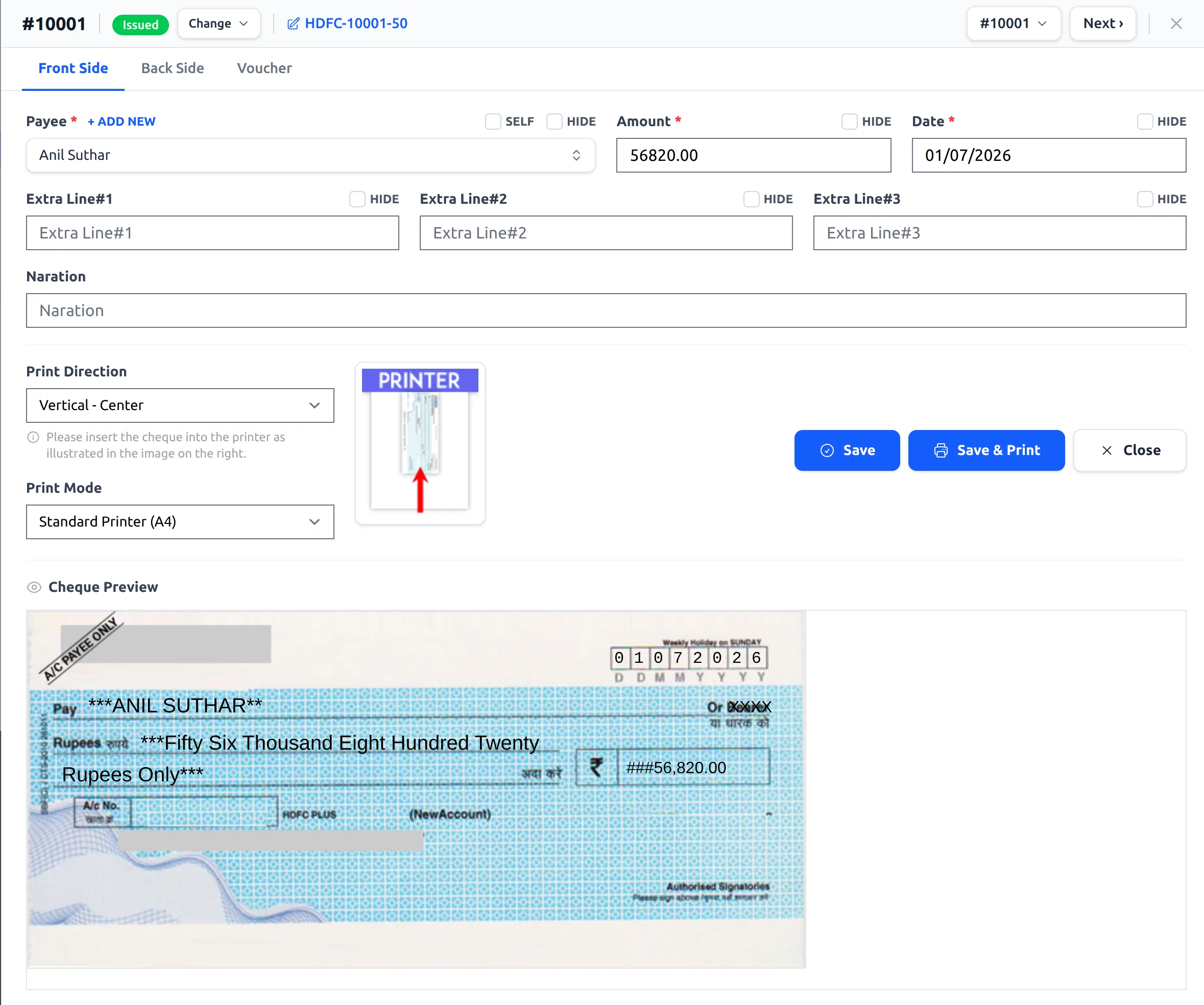This screenshot has width=1204, height=1005.
Task: Click the Close button
Action: pyautogui.click(x=1129, y=450)
